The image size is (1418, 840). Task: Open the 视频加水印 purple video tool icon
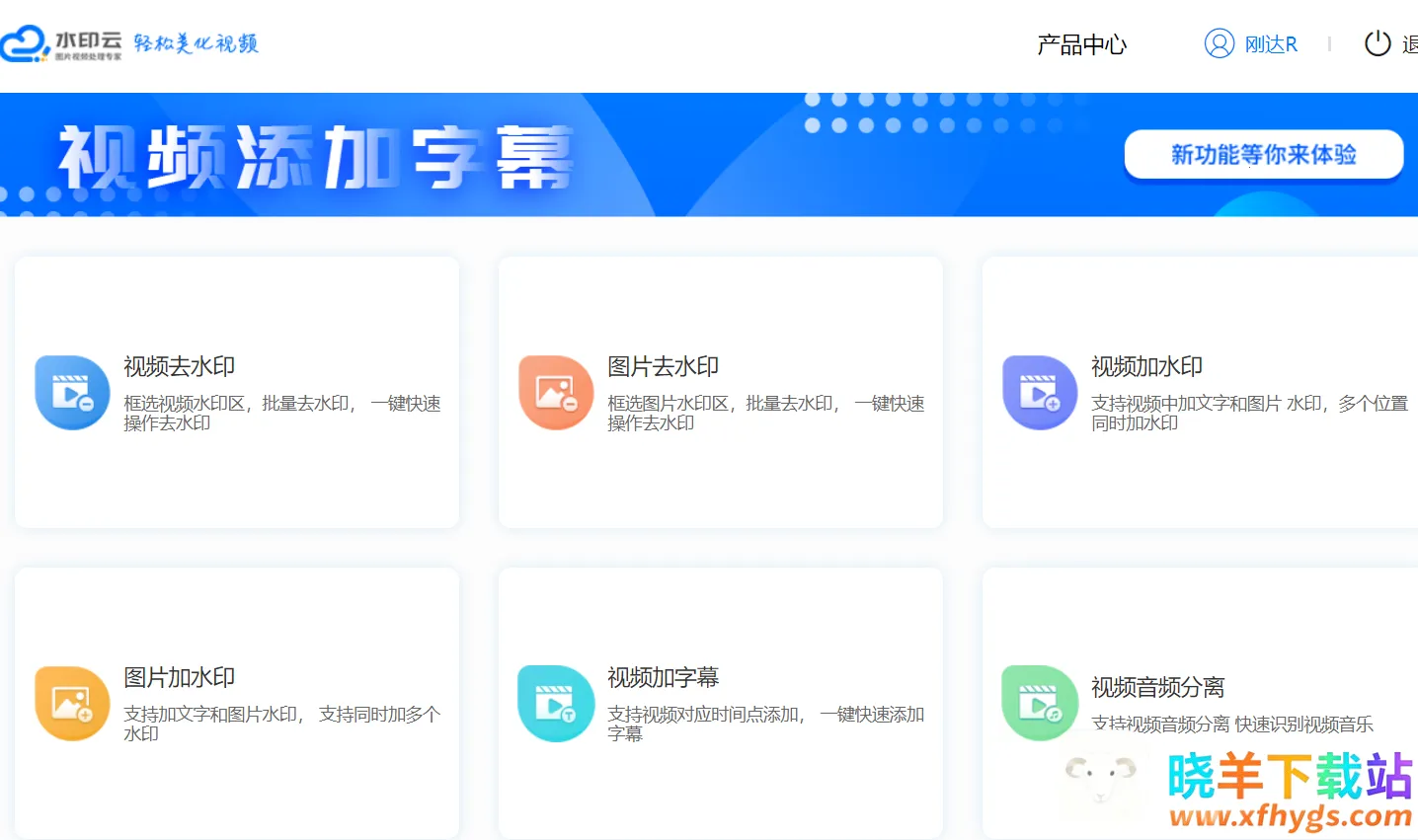(1039, 391)
